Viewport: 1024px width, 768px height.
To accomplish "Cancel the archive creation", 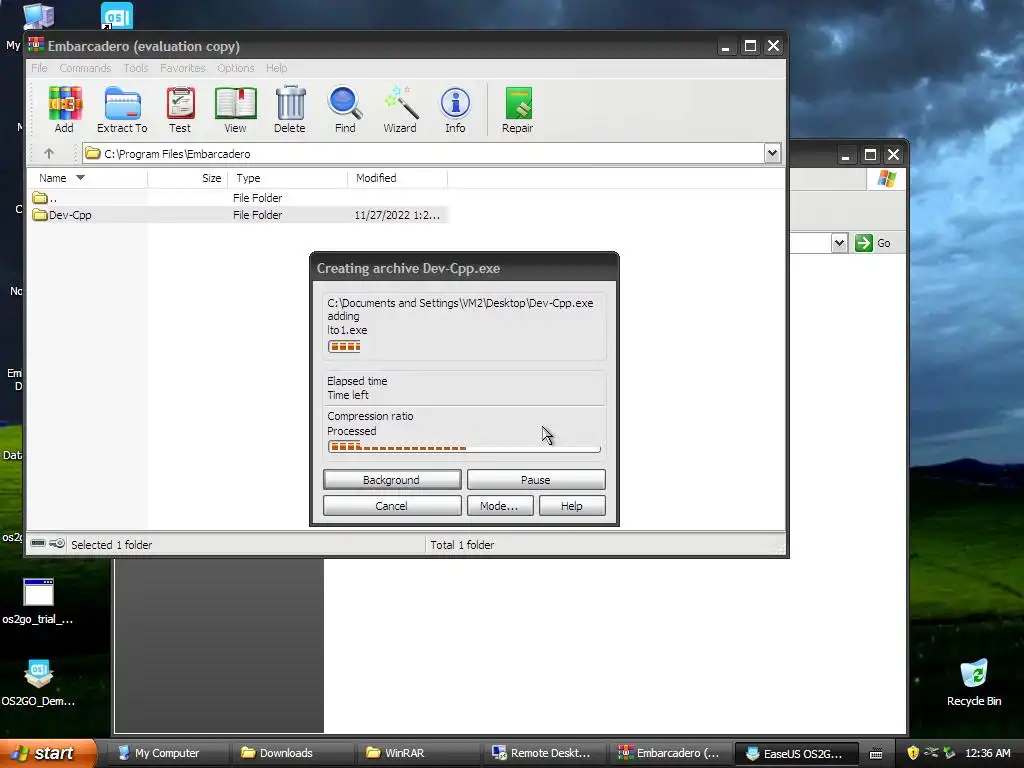I will point(392,506).
